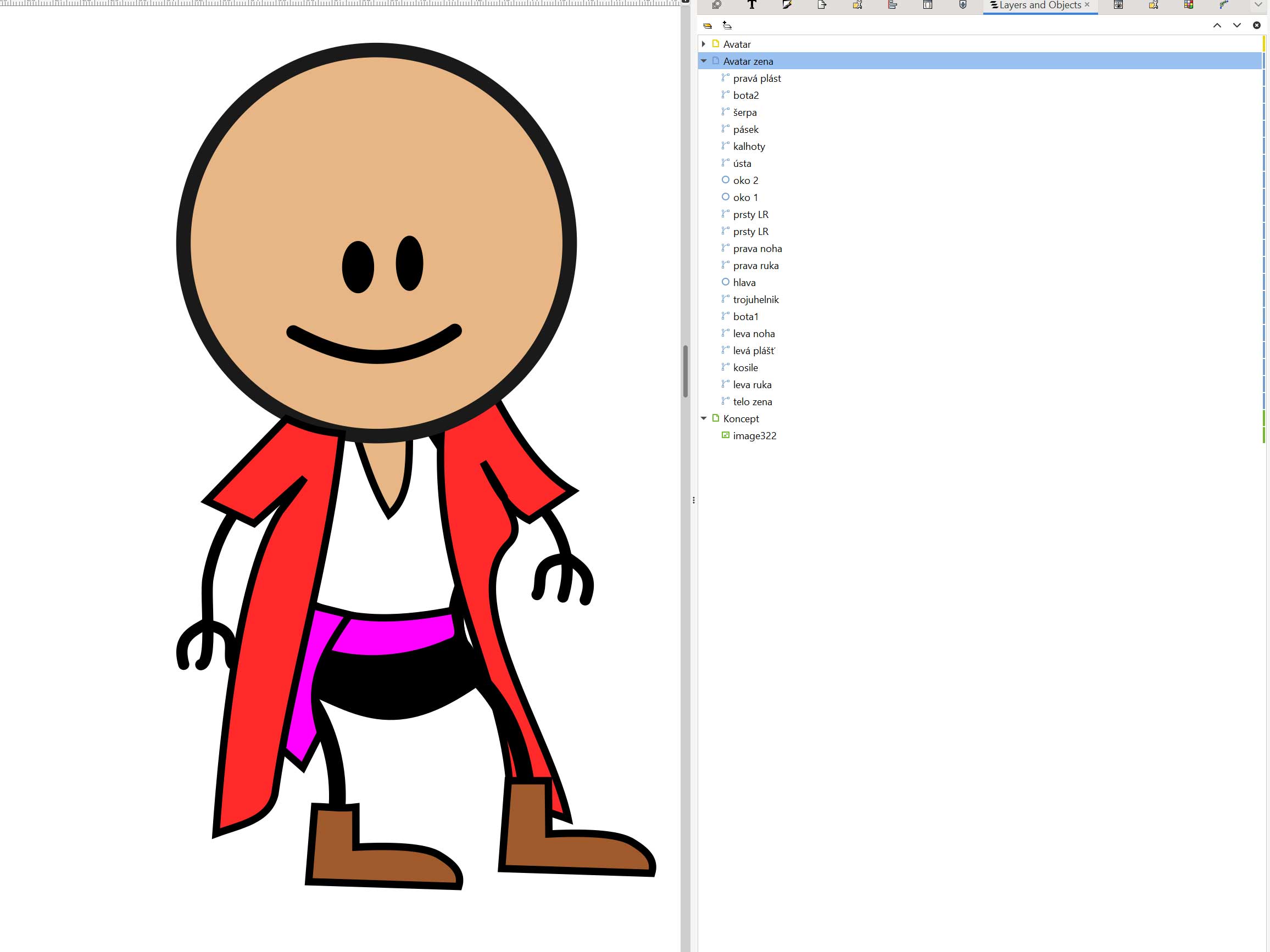Collapse the Avatar zena layer

(703, 61)
